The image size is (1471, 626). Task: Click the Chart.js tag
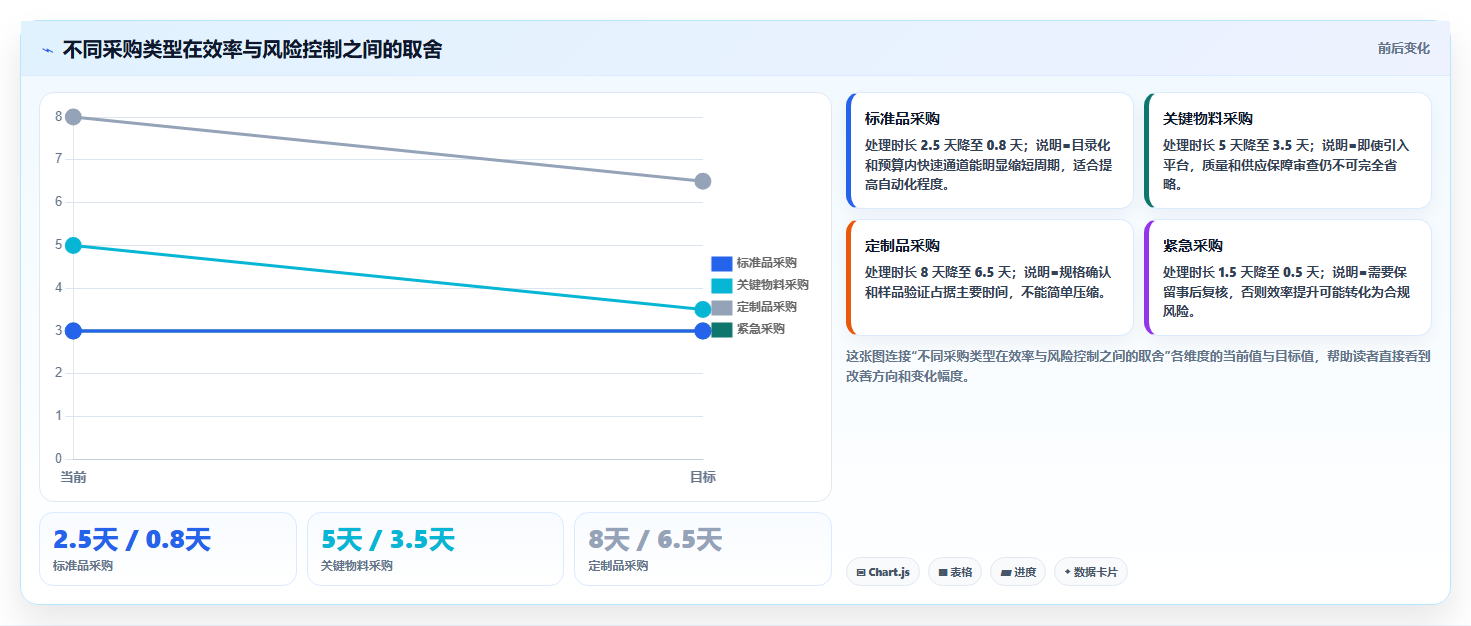pyautogui.click(x=883, y=572)
